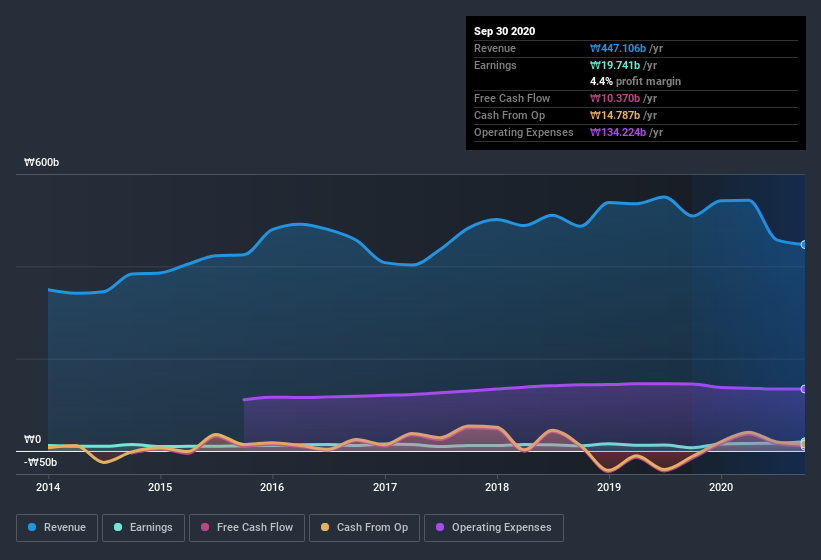Hide the Free Cash Flow series
This screenshot has width=821, height=560.
coord(249,527)
